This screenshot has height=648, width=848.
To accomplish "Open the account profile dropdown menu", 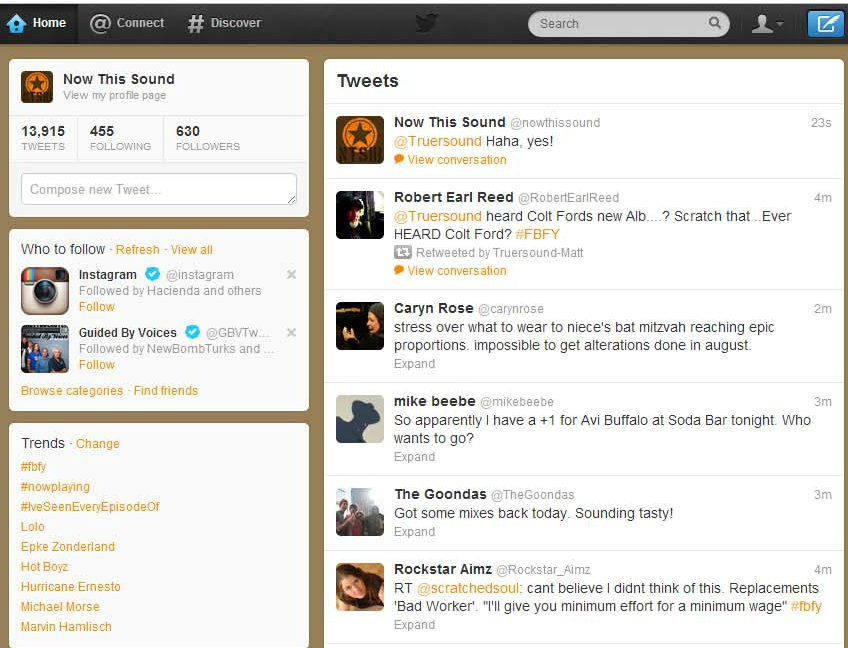I will click(767, 24).
